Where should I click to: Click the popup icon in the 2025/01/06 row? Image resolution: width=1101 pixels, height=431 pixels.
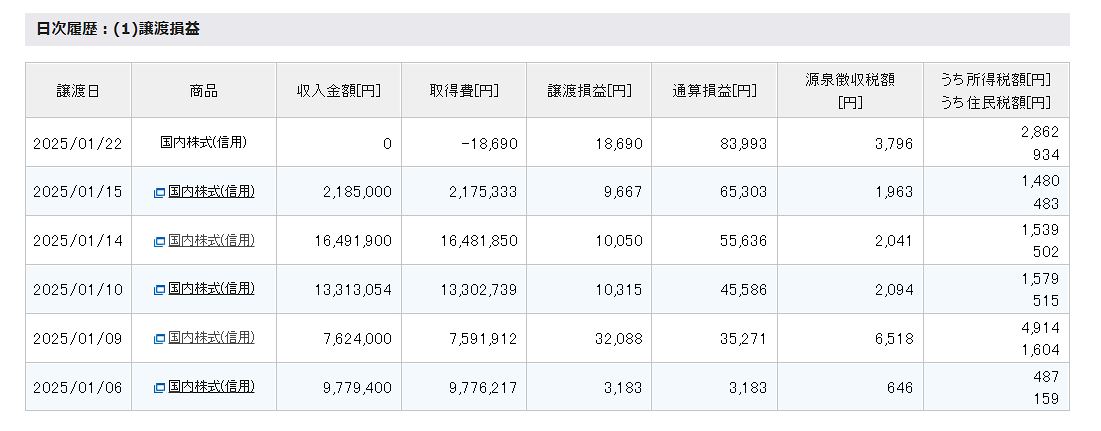159,388
